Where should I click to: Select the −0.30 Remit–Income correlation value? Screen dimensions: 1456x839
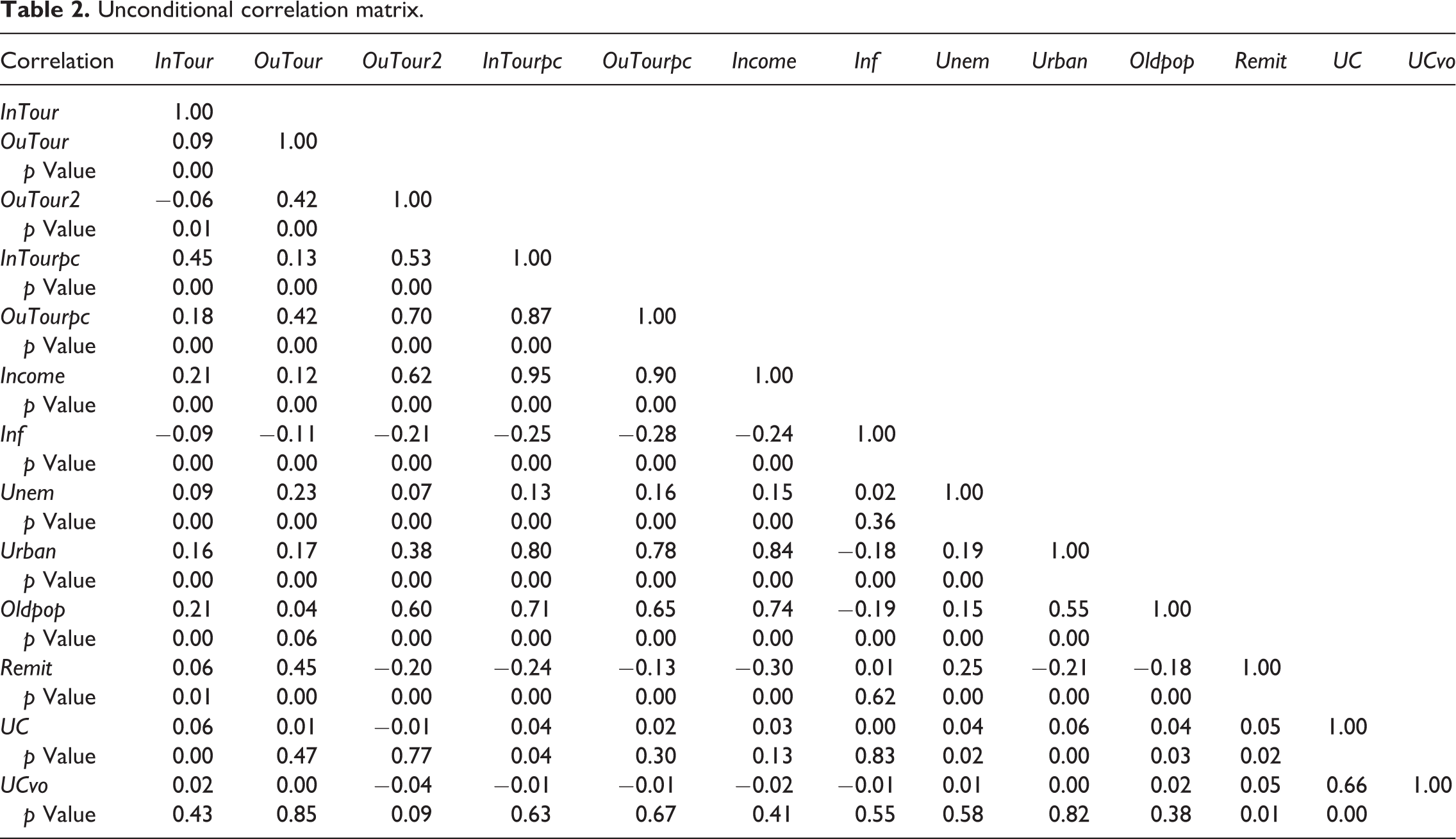(764, 668)
